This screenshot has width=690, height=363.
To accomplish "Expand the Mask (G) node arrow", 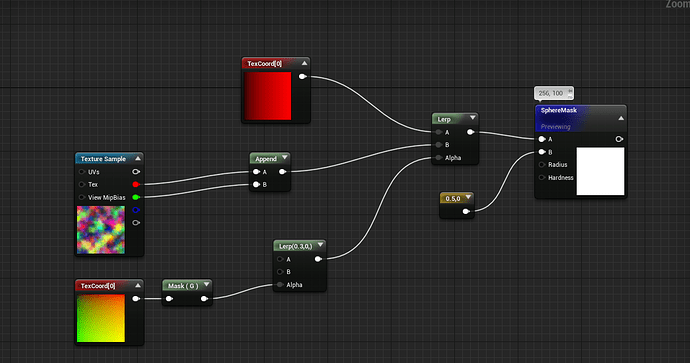I will tap(206, 285).
